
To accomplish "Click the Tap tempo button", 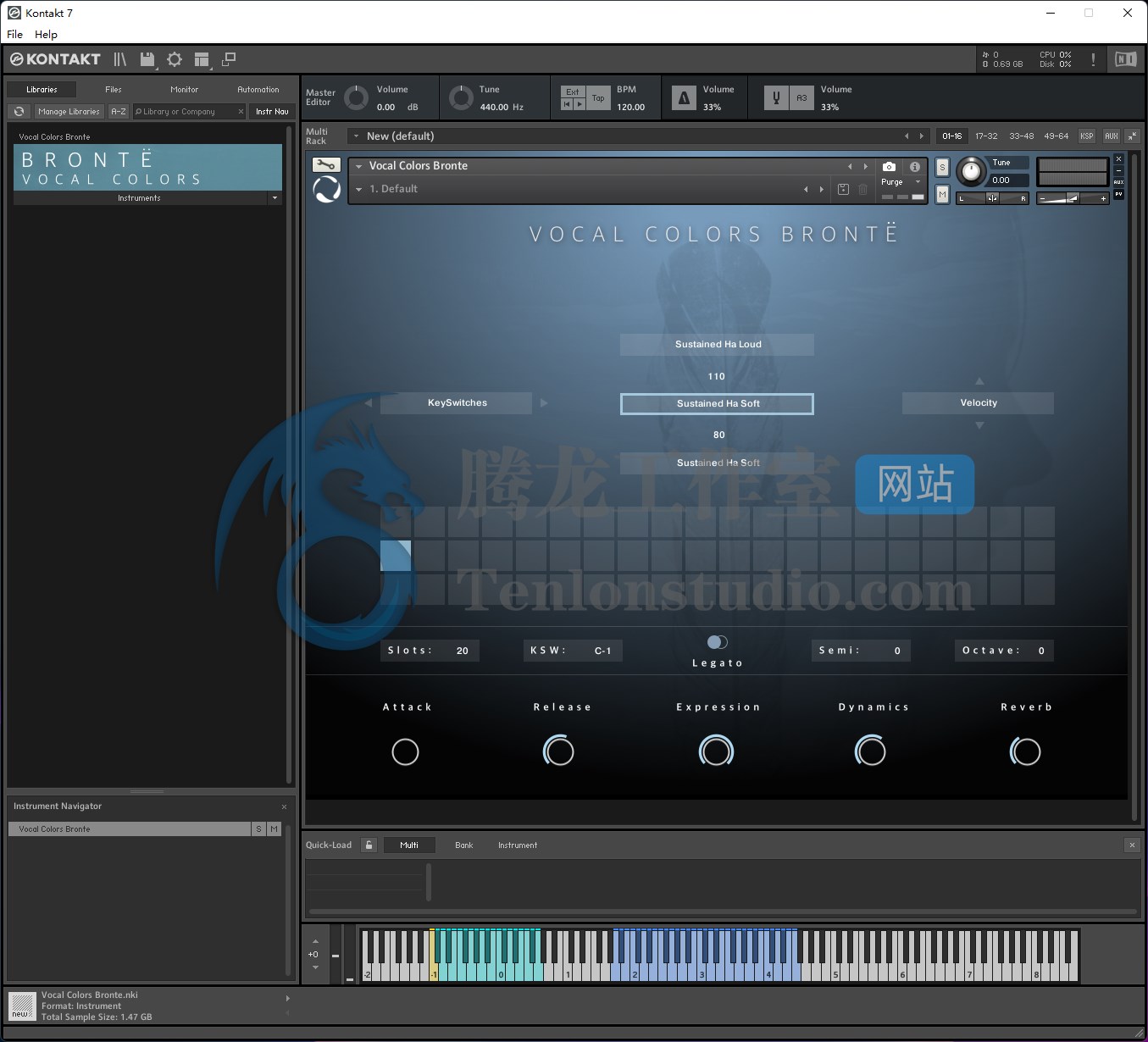I will 598,98.
